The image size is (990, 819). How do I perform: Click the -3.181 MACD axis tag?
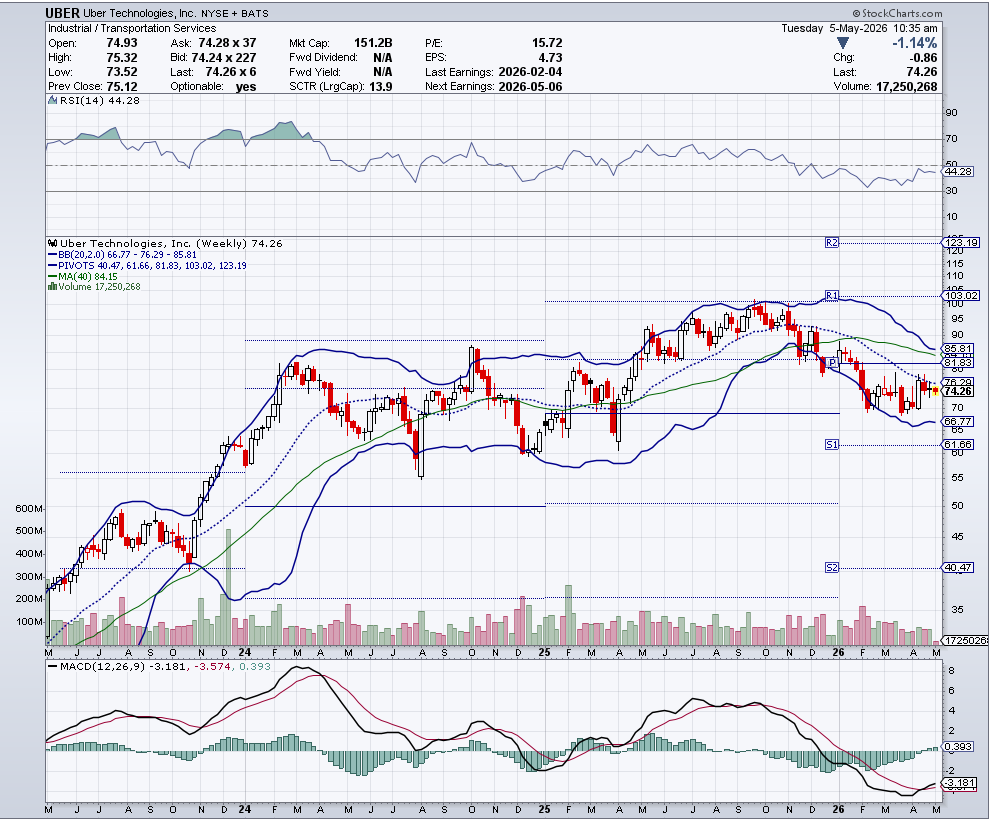[x=960, y=782]
